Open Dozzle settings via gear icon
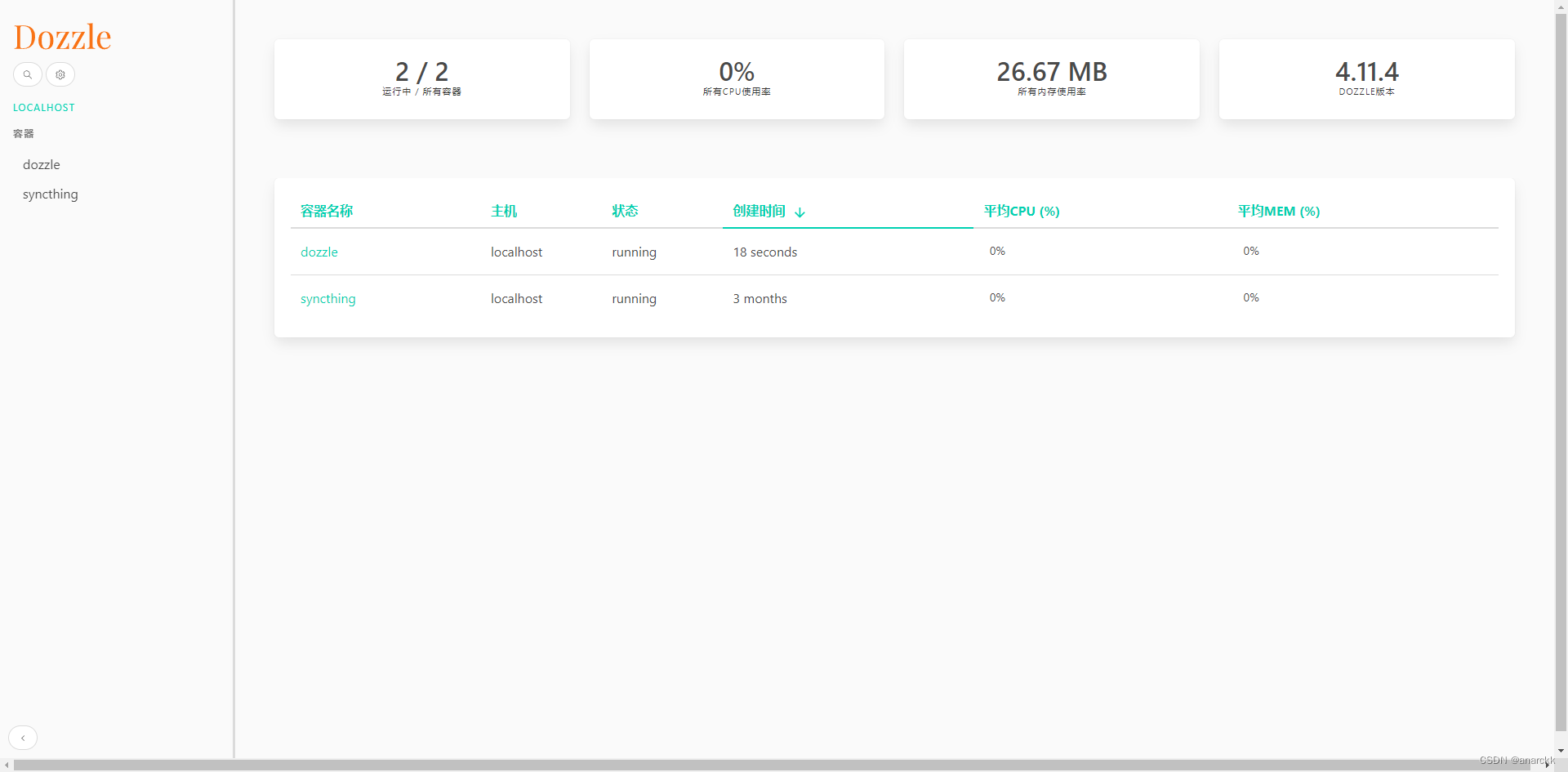 tap(60, 74)
